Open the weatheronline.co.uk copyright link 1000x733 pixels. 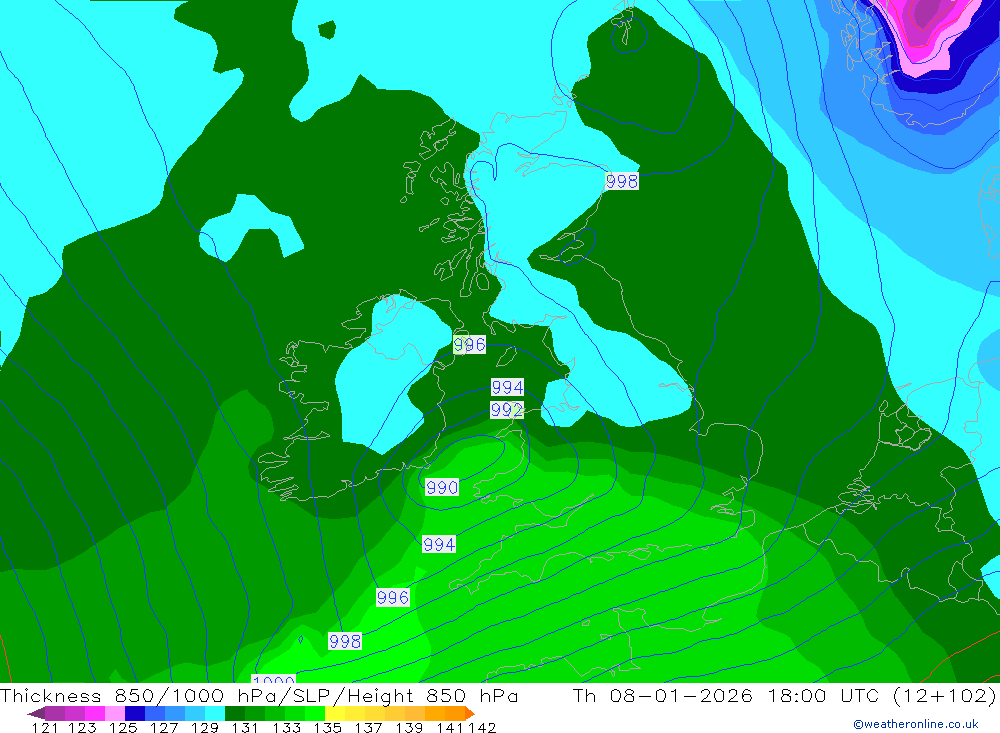915,724
